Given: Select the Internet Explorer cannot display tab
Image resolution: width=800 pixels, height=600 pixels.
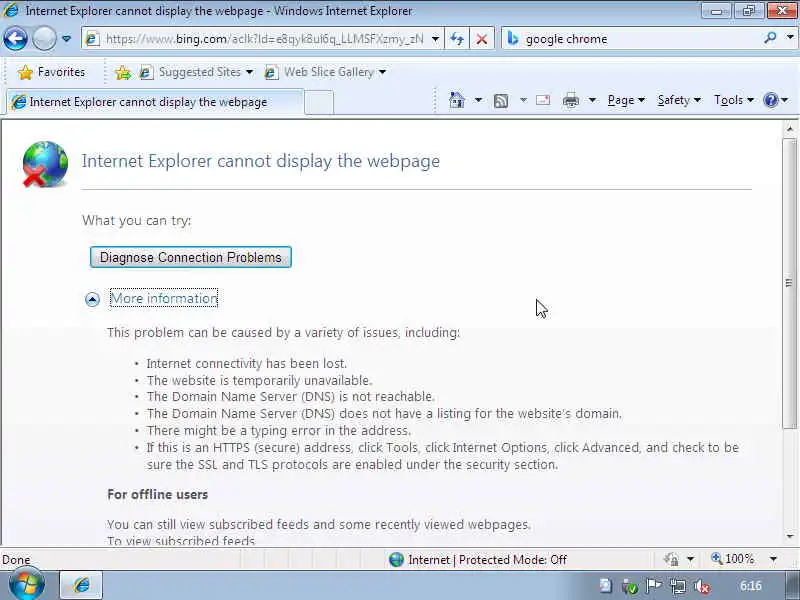Looking at the screenshot, I should click(x=155, y=102).
